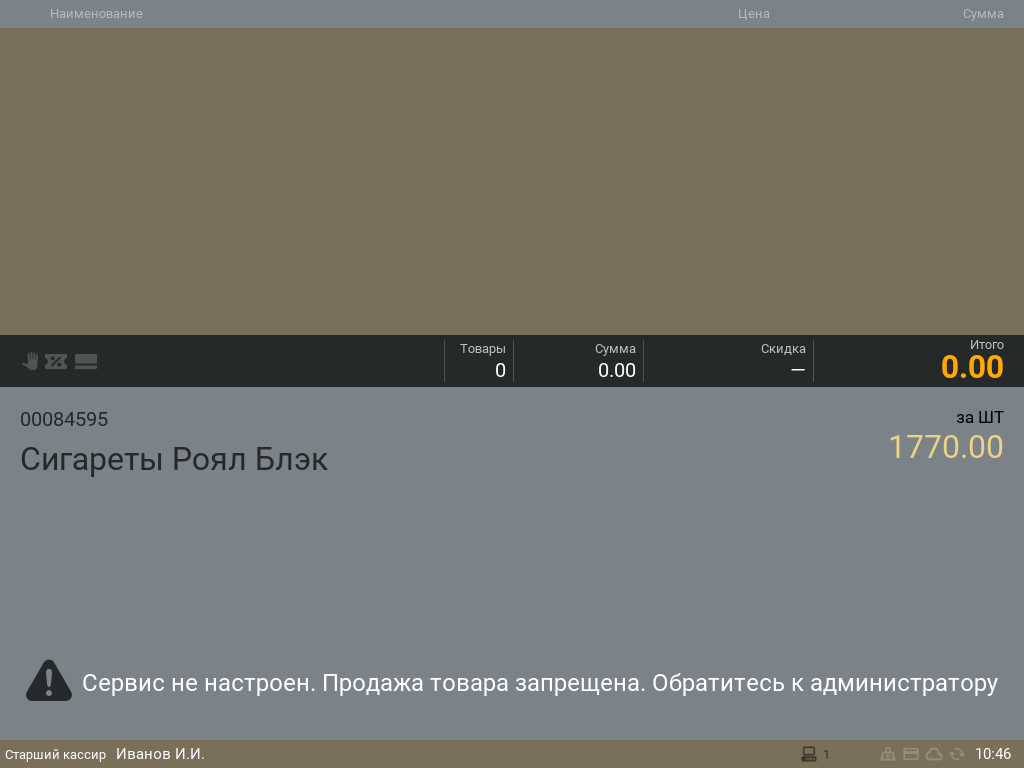This screenshot has width=1024, height=768.
Task: Click the percent discount coupon icon
Action: click(56, 361)
